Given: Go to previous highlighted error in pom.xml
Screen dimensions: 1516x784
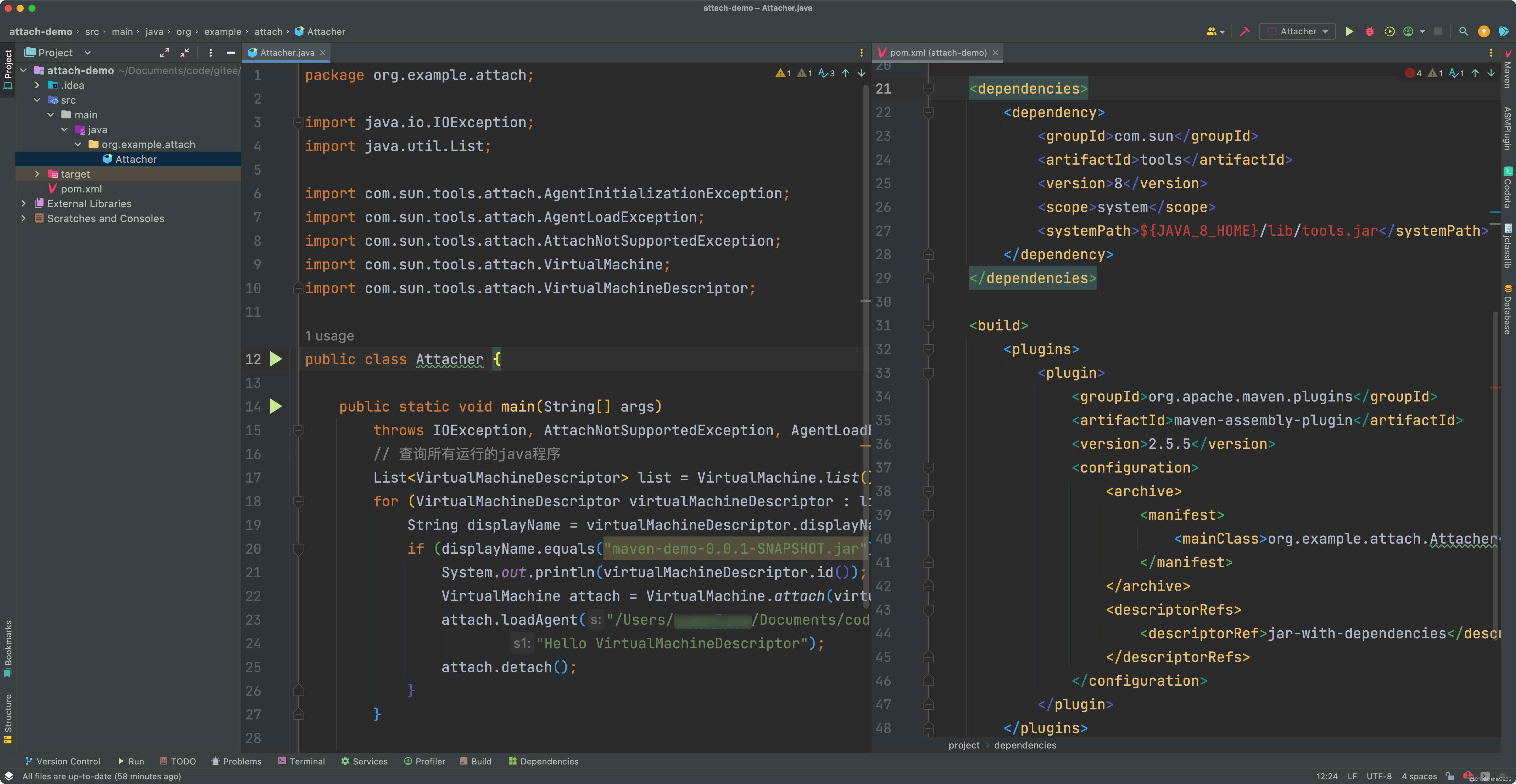Looking at the screenshot, I should tap(1475, 73).
